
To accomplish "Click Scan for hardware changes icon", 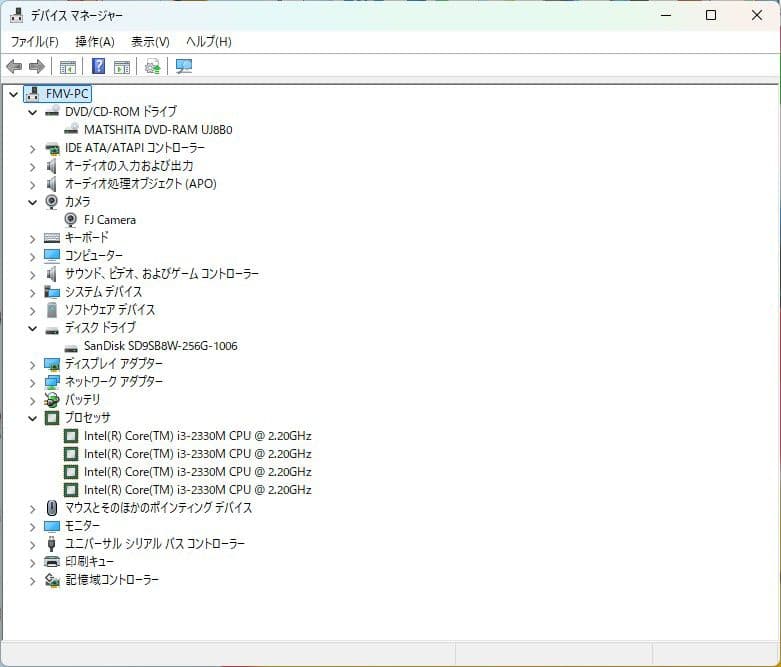I will click(184, 66).
